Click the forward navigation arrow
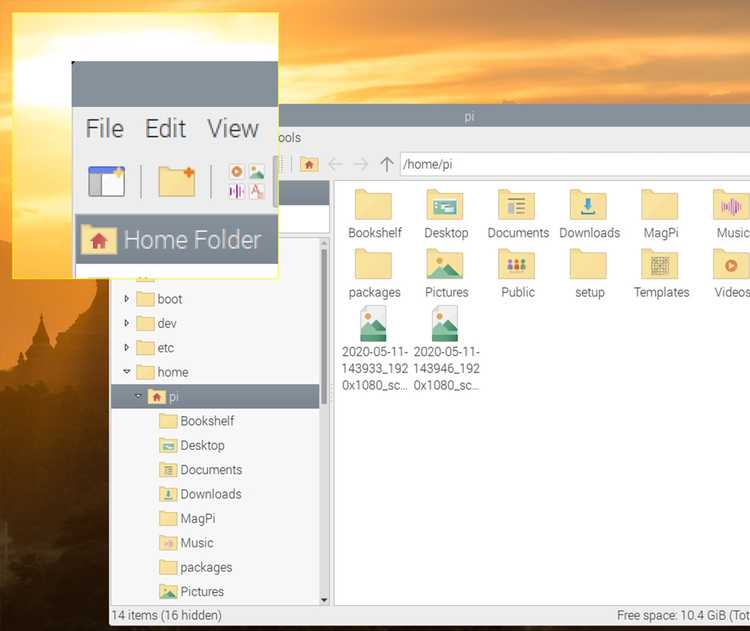Image resolution: width=750 pixels, height=631 pixels. pos(361,164)
